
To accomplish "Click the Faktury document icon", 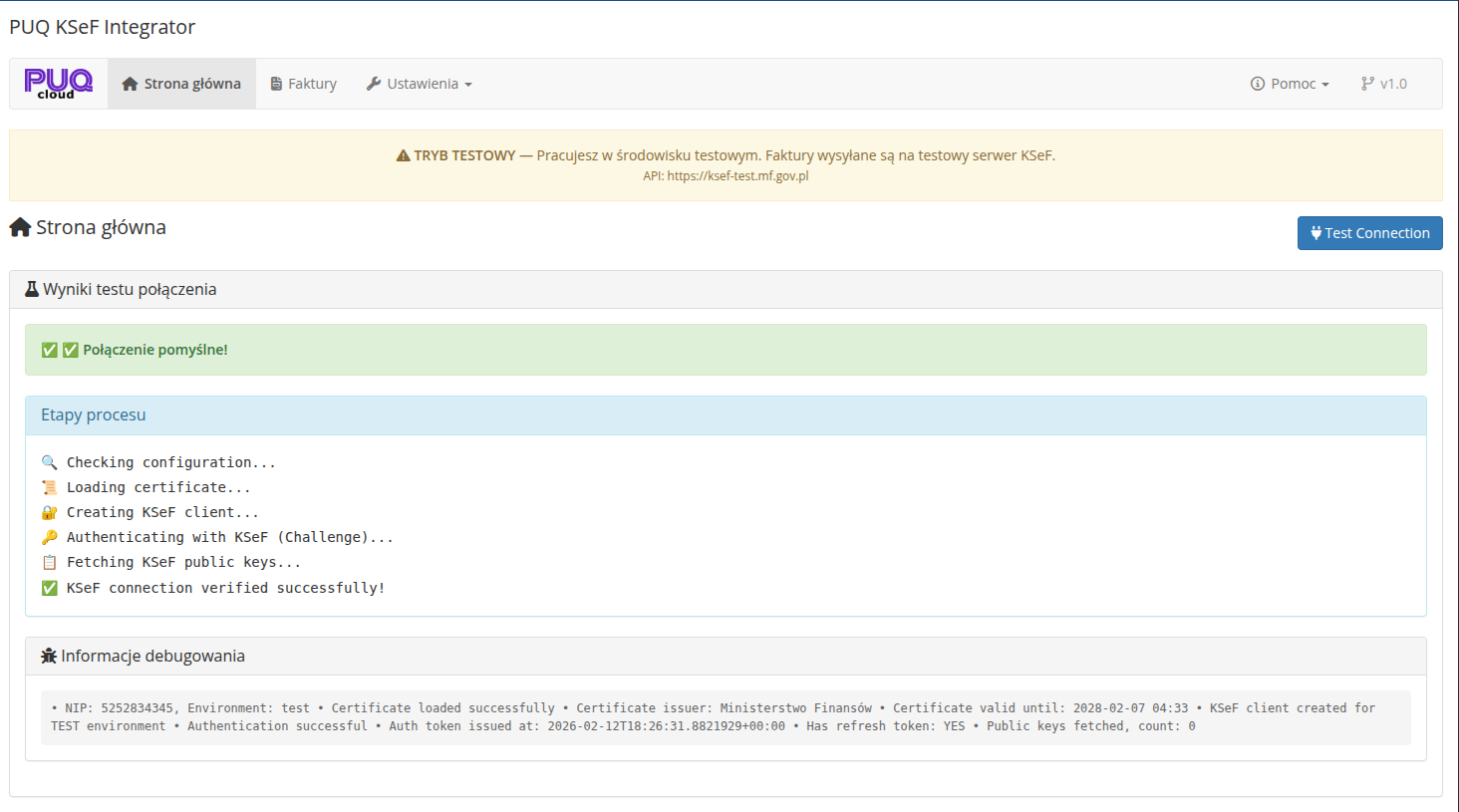I will (x=276, y=85).
